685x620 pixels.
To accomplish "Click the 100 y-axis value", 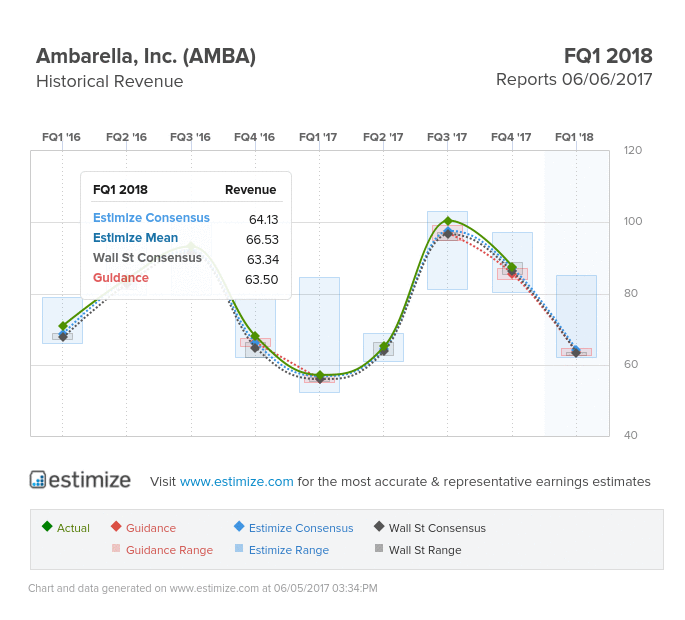I will (x=633, y=222).
